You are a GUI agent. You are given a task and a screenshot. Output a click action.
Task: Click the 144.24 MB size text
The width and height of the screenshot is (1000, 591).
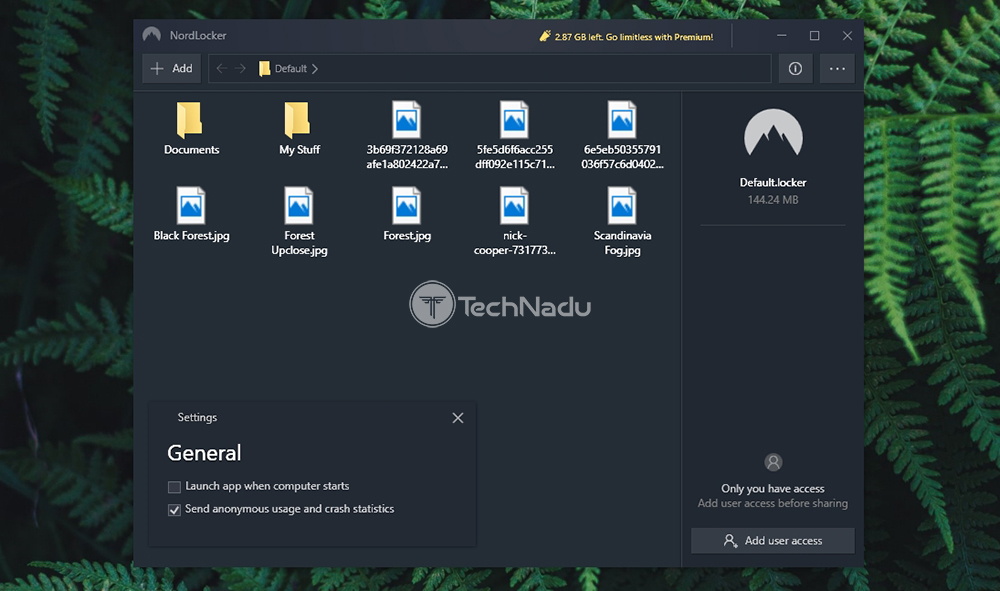[x=773, y=200]
